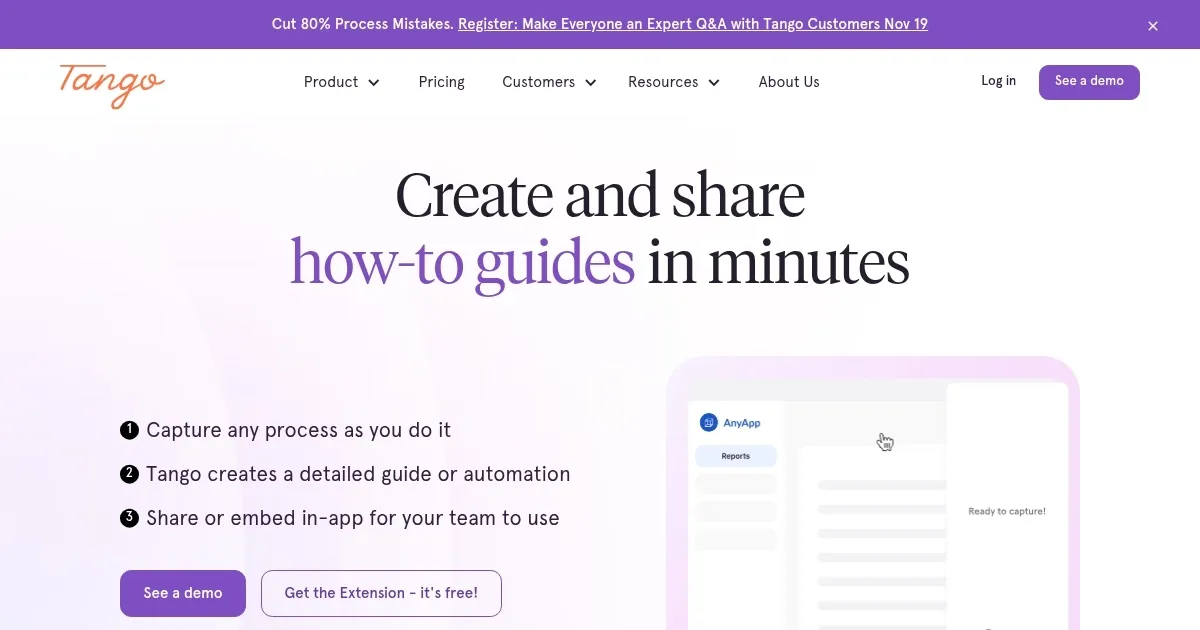Click See a demo in header

tap(1089, 82)
